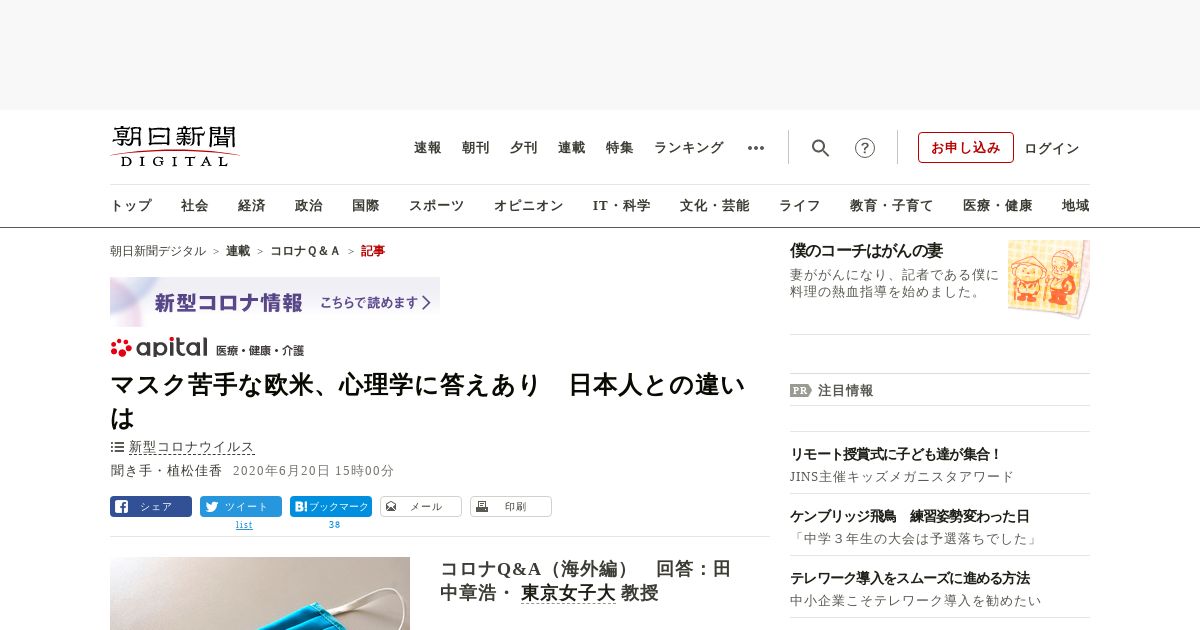Send the article by mail

(421, 507)
